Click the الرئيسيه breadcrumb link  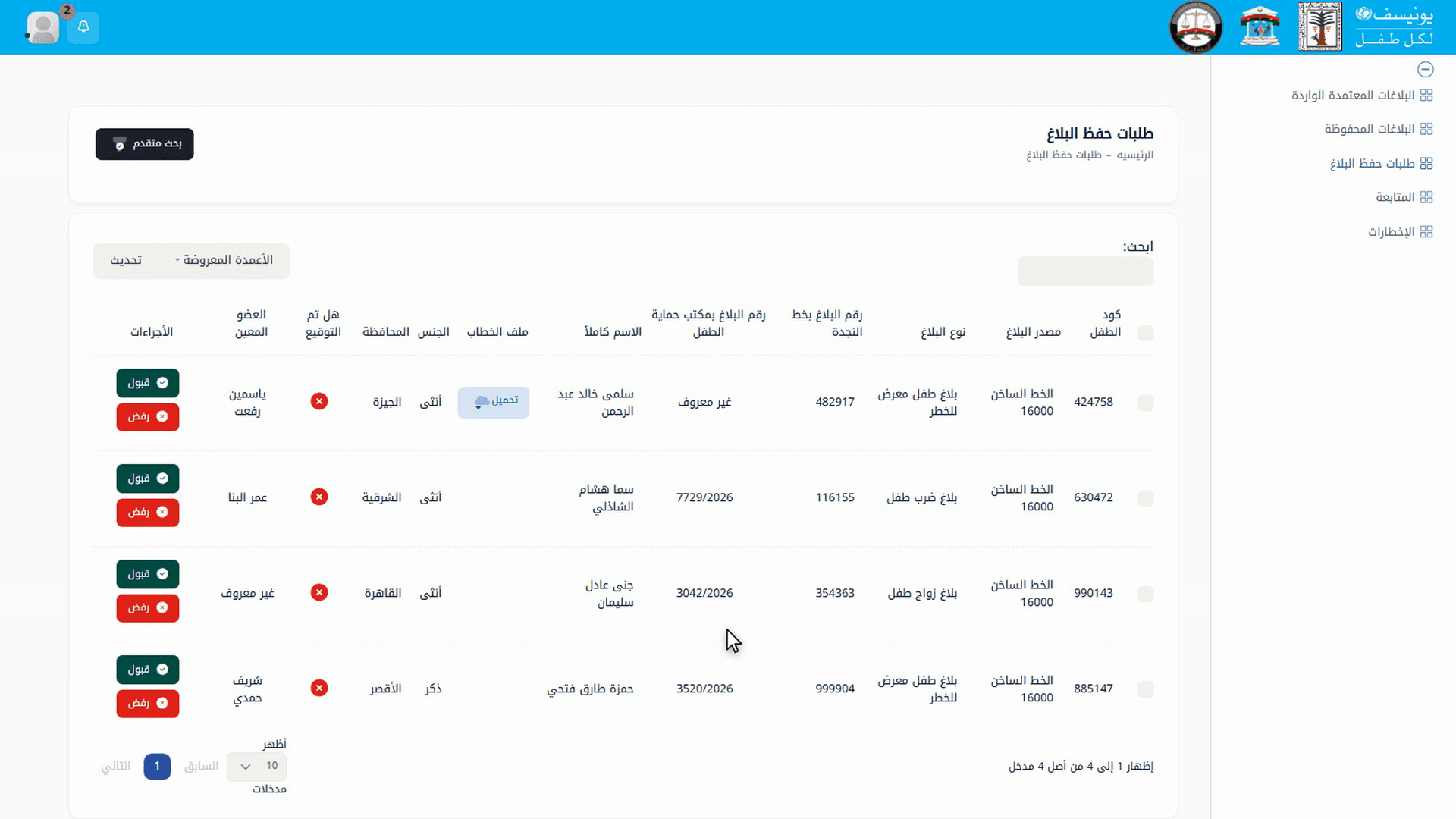[x=1135, y=155]
